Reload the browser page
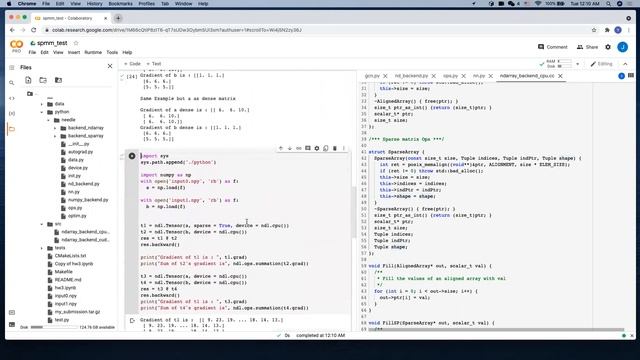Image resolution: width=640 pixels, height=360 pixels. [x=33, y=30]
